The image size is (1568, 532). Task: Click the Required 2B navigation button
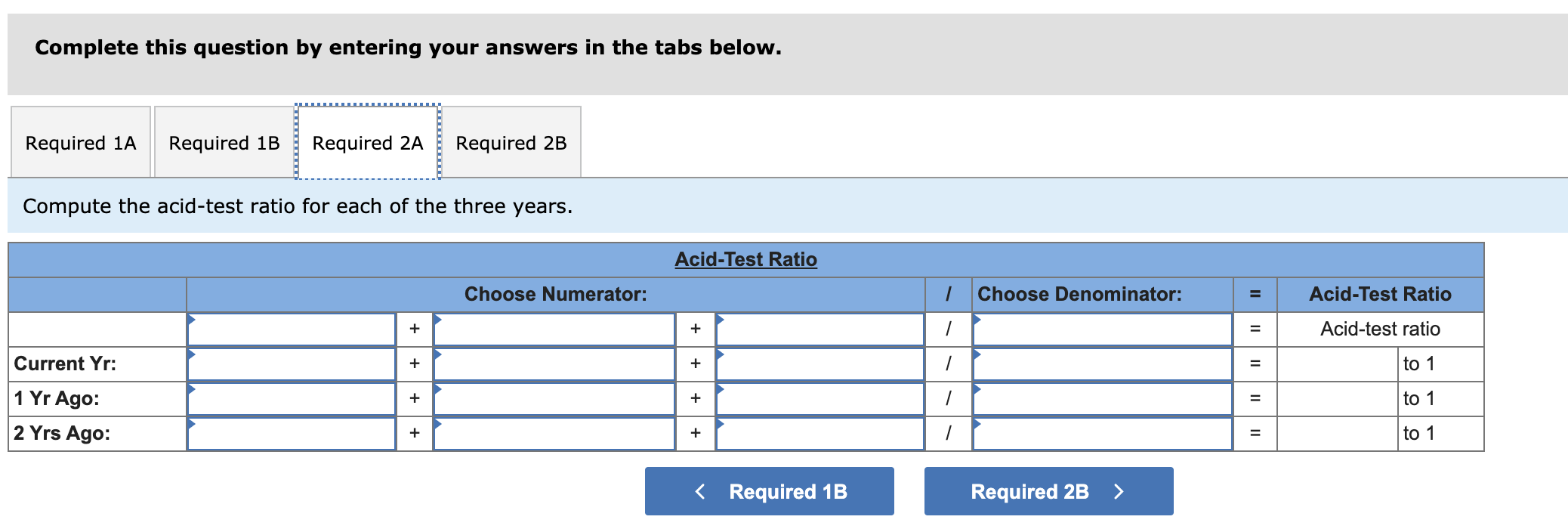point(1048,490)
